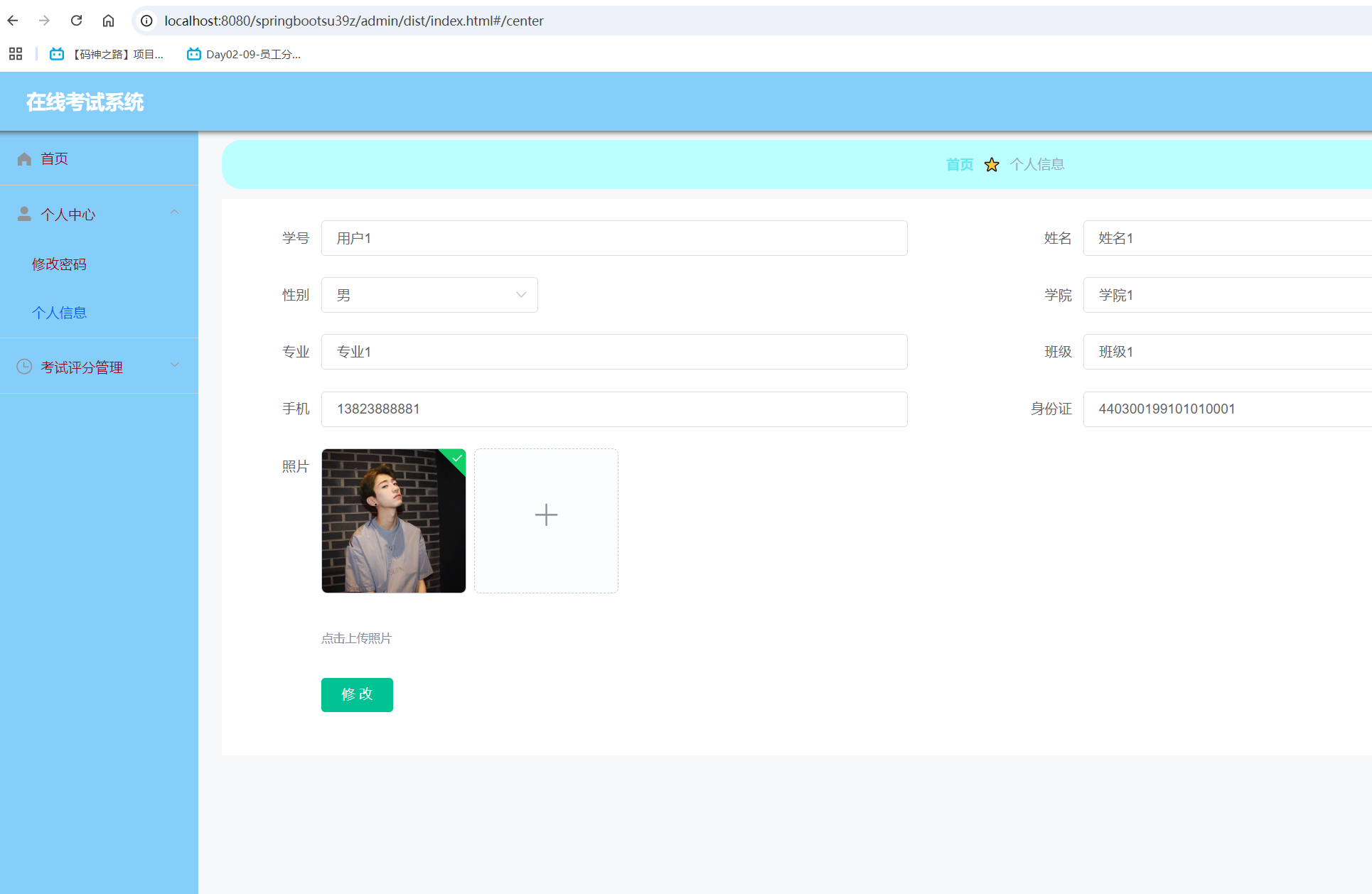Click the plus icon to upload a photo
This screenshot has width=1372, height=894.
pyautogui.click(x=546, y=515)
